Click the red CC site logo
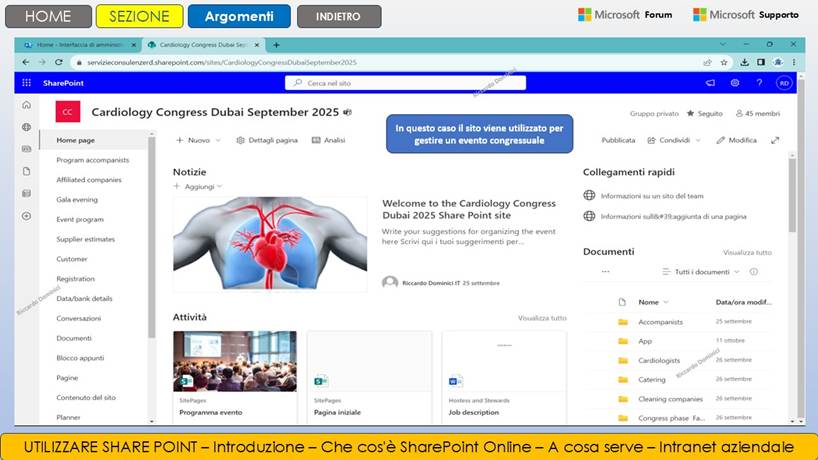818x460 pixels. tap(68, 112)
